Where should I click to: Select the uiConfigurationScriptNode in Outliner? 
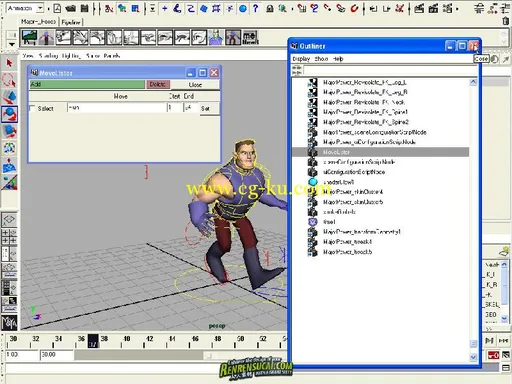tap(354, 172)
